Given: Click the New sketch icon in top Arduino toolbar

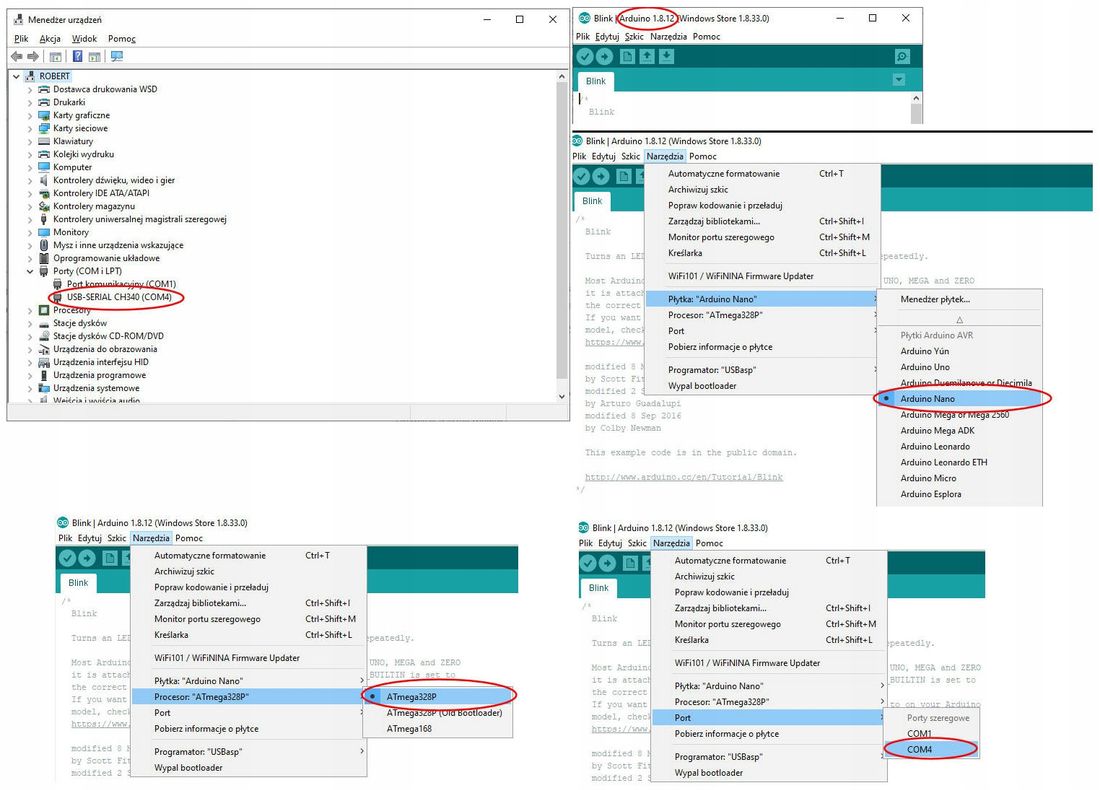Looking at the screenshot, I should point(627,57).
